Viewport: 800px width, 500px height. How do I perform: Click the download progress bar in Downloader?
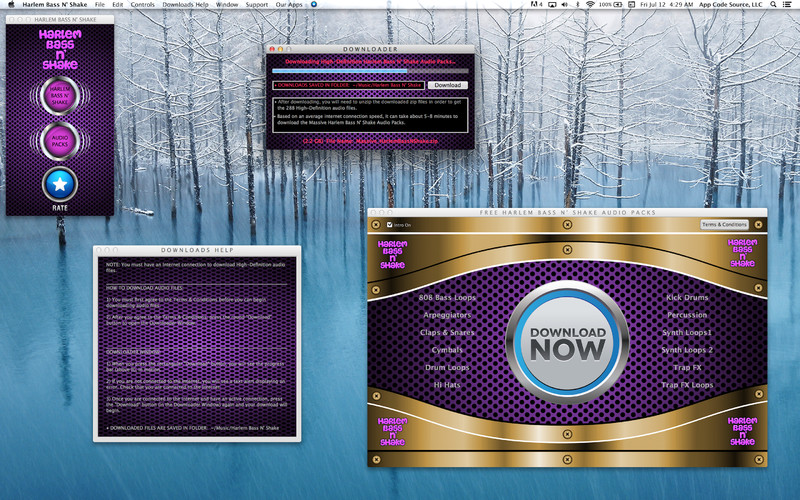click(370, 71)
